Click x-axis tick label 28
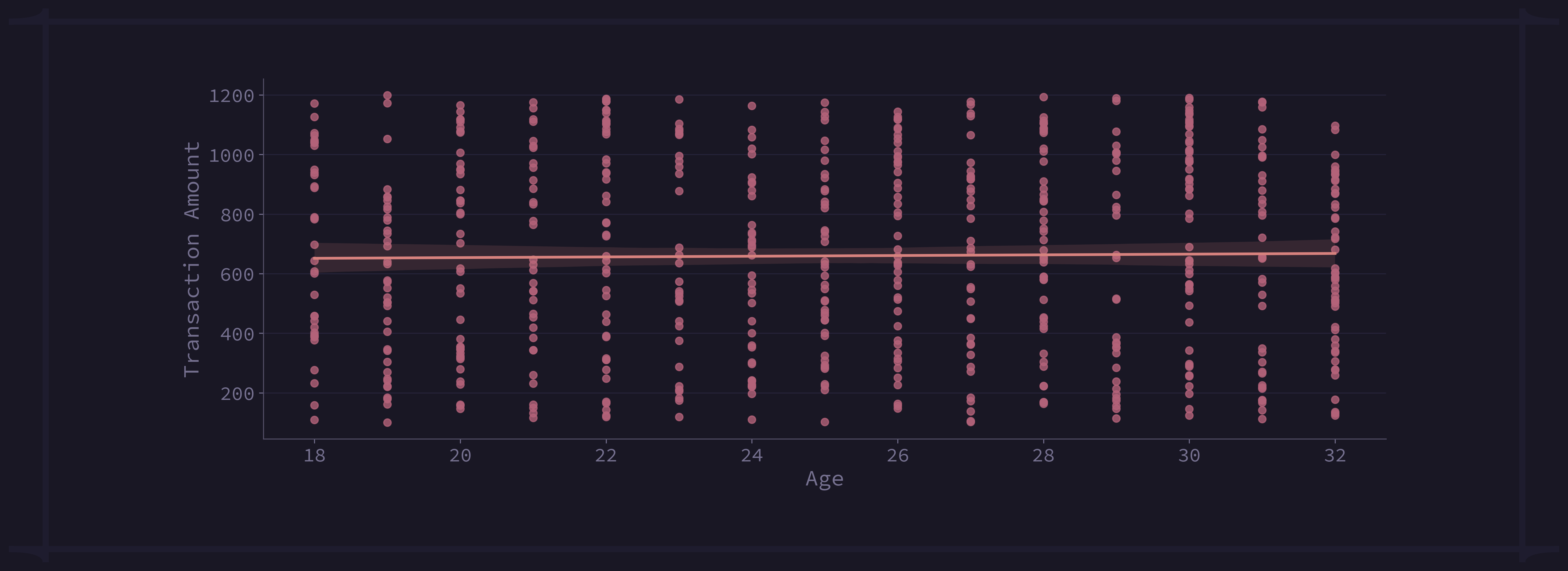This screenshot has height=571, width=1568. tap(1043, 455)
